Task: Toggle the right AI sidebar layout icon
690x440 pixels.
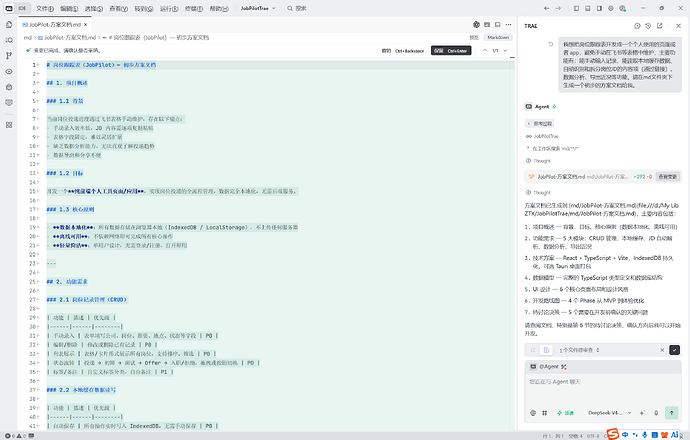Action: tap(599, 8)
